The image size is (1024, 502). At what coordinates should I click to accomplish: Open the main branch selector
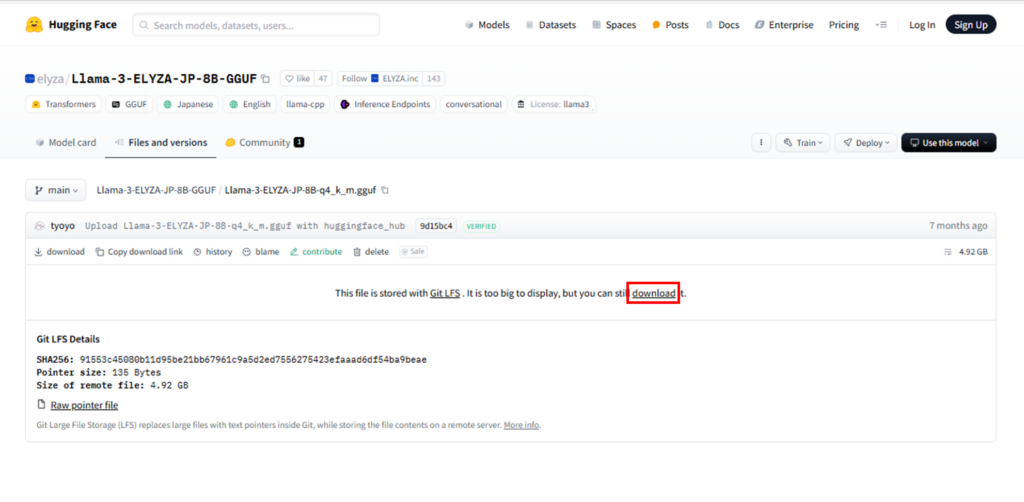[x=56, y=190]
